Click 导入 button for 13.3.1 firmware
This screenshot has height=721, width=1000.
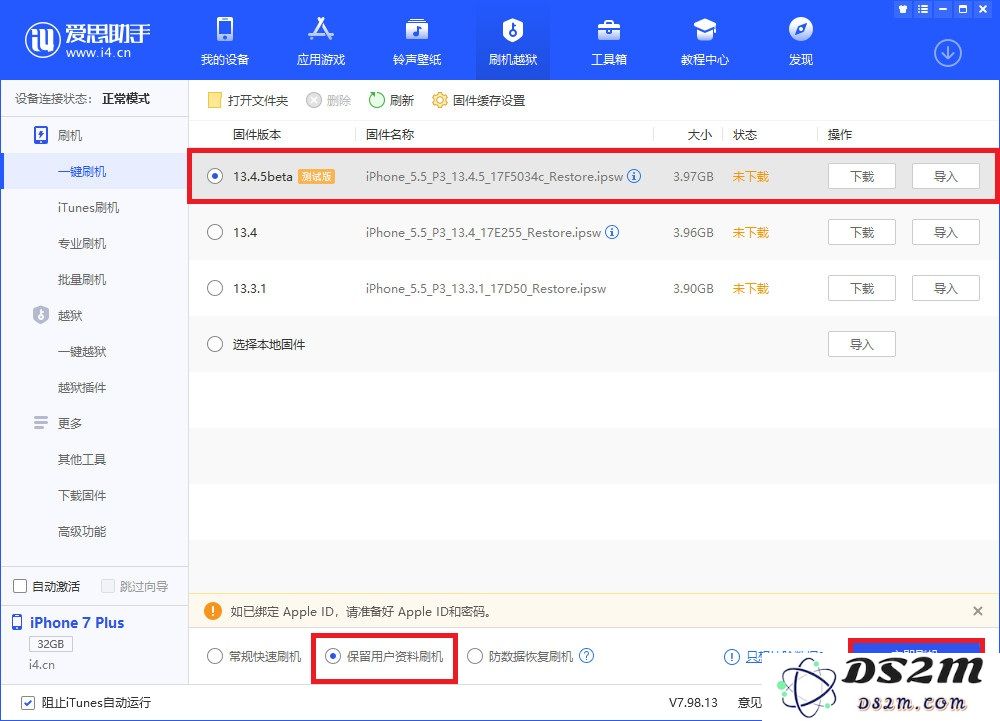pos(946,288)
